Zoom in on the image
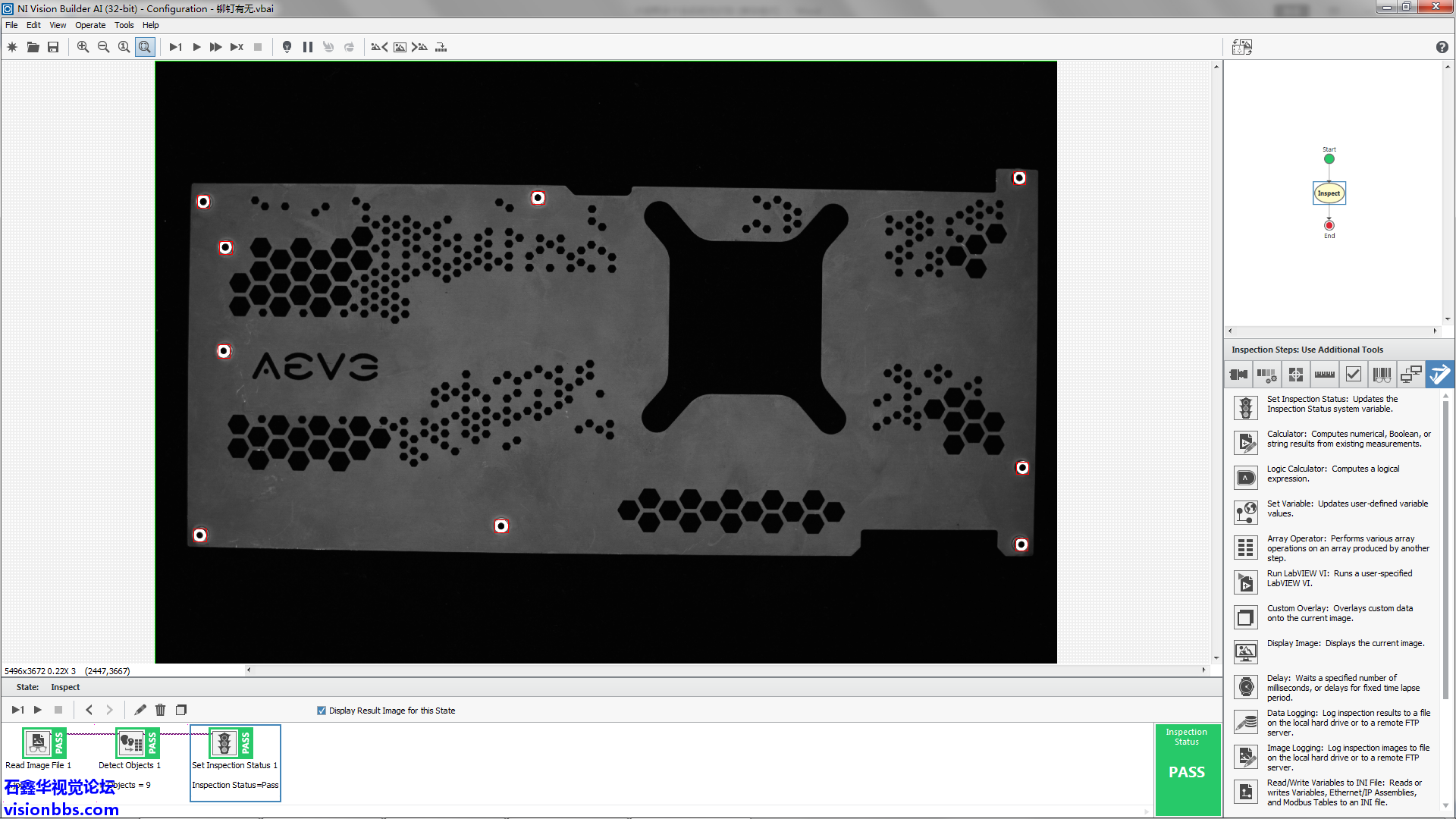 (x=83, y=47)
